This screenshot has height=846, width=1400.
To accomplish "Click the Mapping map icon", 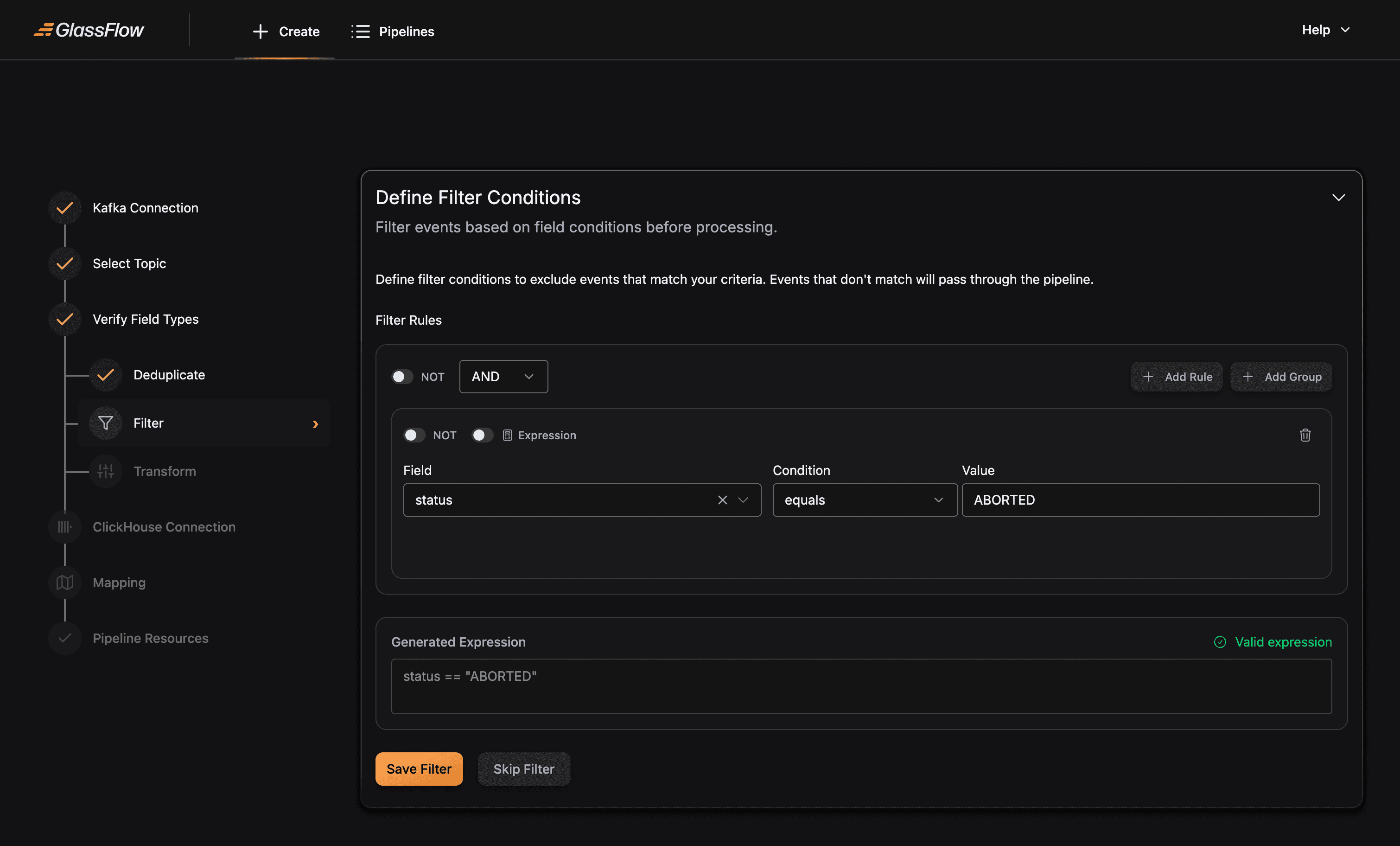I will click(x=65, y=582).
